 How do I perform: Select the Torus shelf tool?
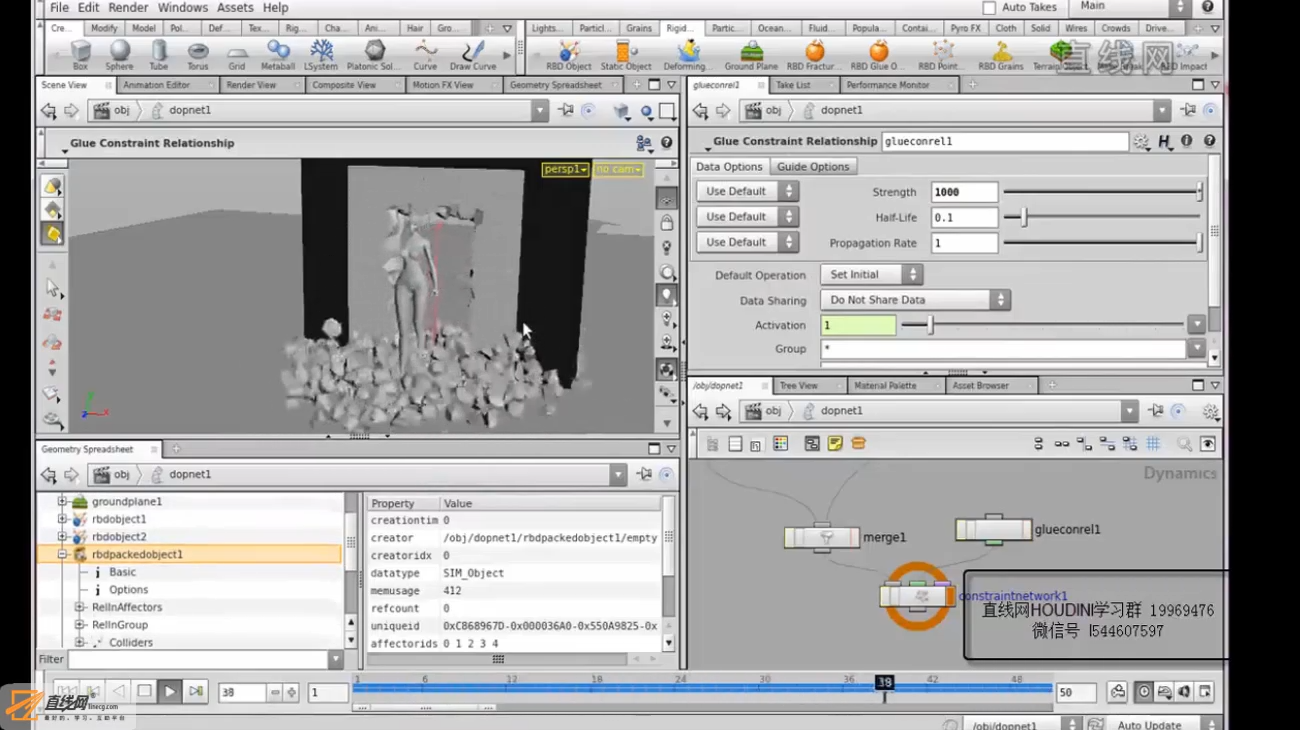pos(198,55)
